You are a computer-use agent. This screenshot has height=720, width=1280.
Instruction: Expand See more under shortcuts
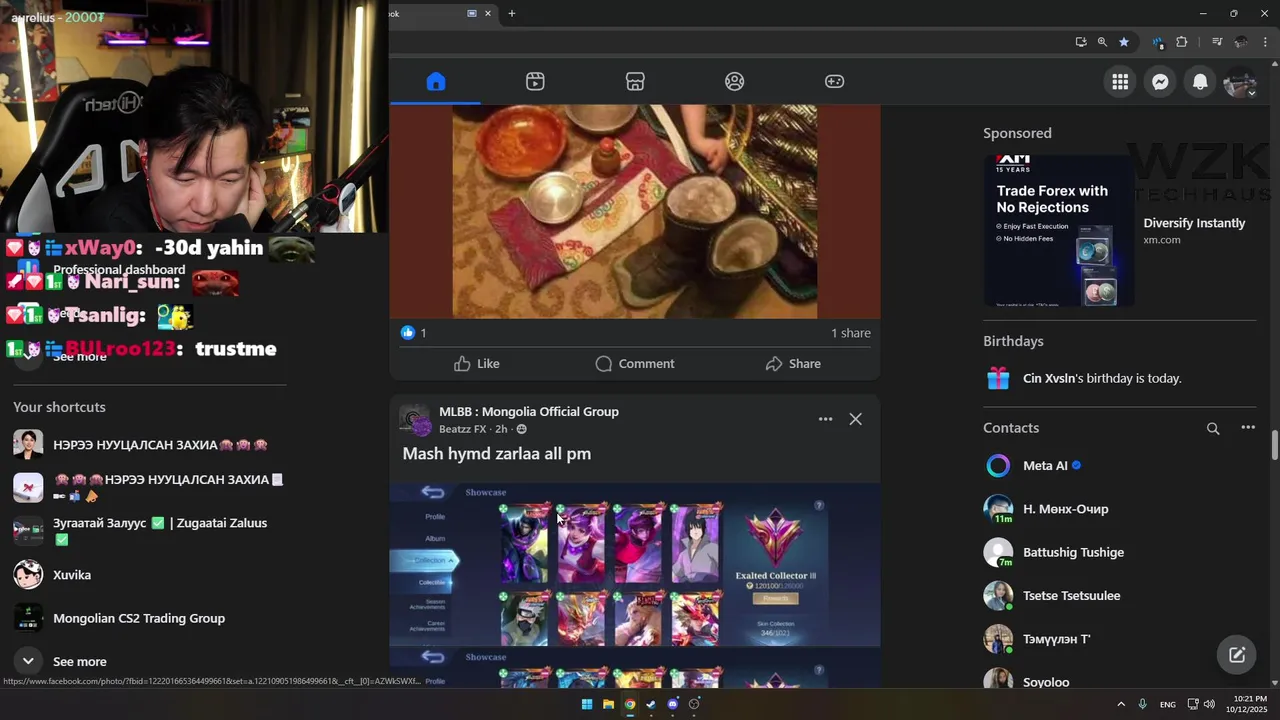(79, 662)
